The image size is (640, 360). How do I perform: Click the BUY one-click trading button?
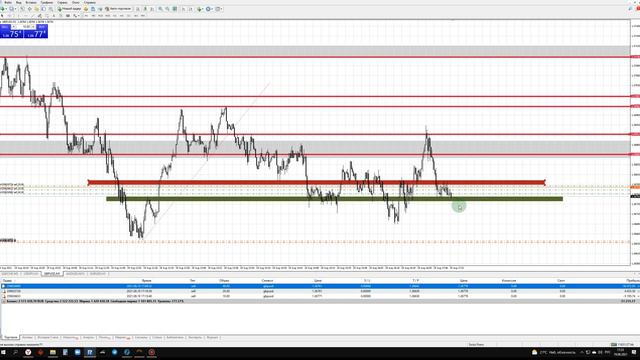coord(36,31)
